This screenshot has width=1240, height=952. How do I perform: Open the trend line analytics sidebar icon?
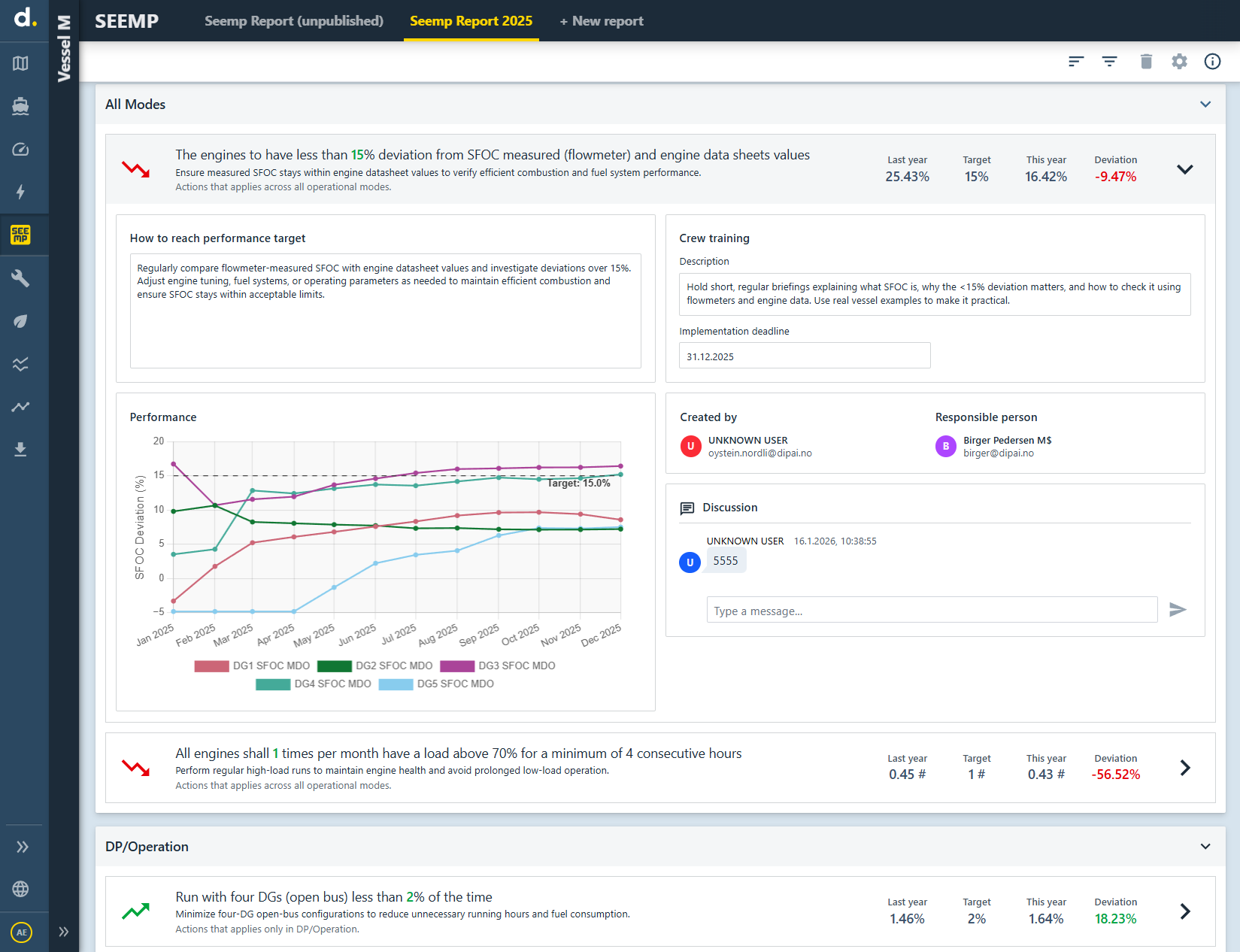(20, 407)
